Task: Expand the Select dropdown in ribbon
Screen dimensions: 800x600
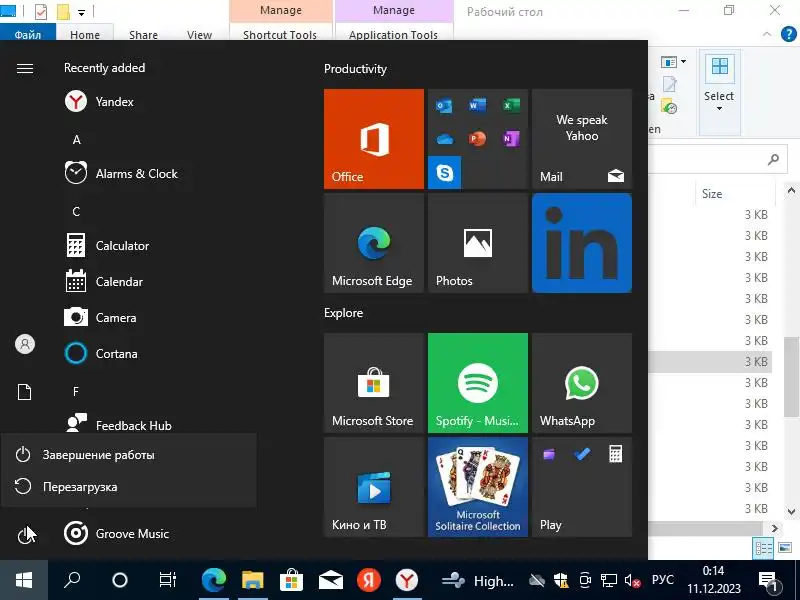Action: point(719,92)
